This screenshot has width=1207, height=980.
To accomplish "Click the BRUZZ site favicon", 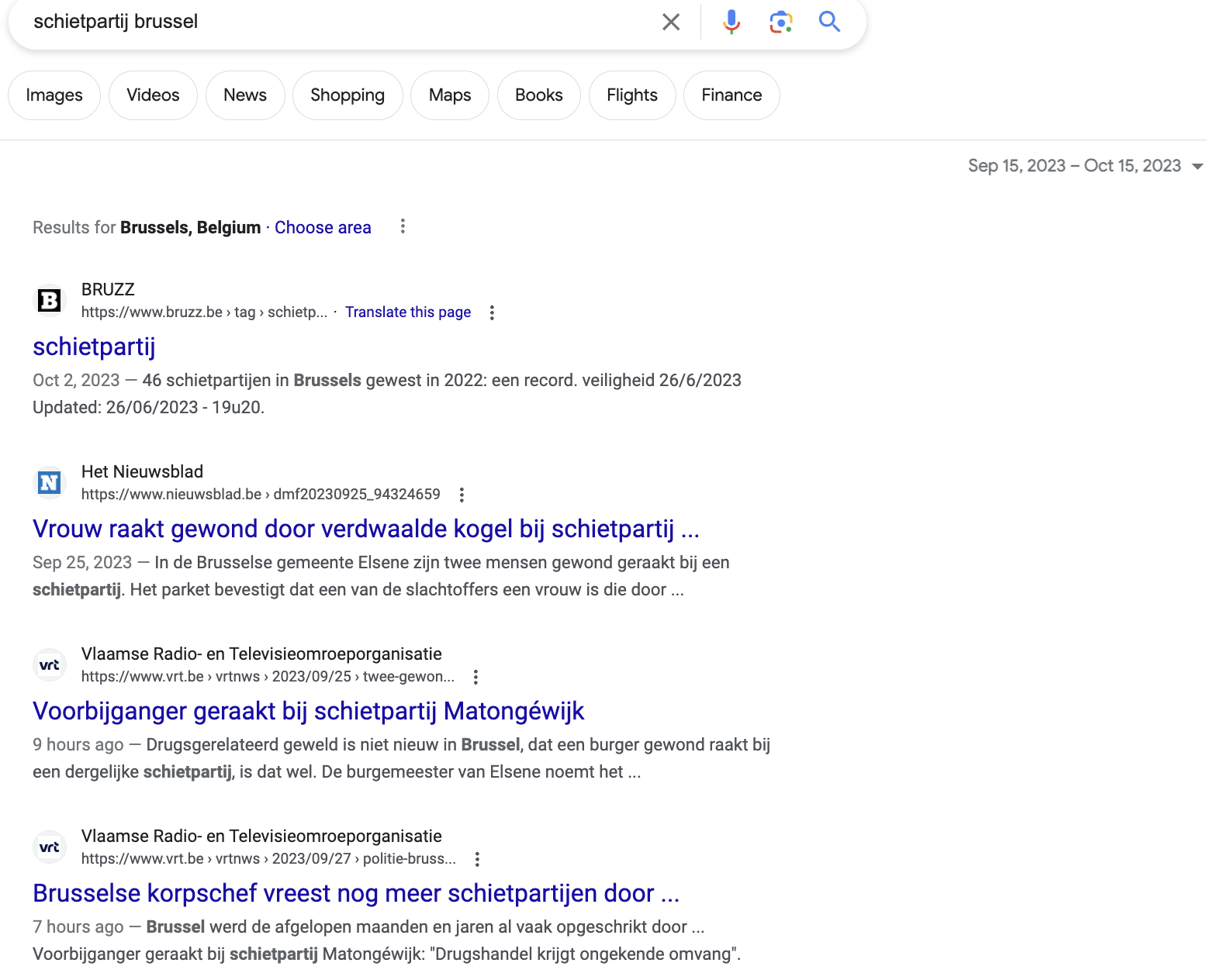I will click(50, 300).
